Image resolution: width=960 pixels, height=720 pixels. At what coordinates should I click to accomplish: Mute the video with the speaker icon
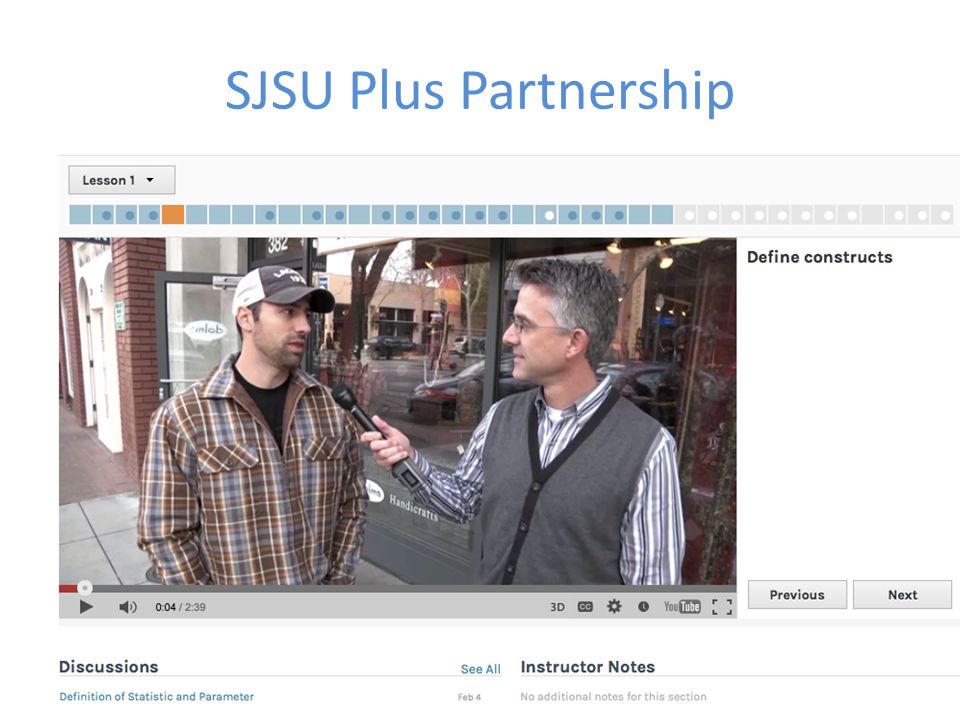coord(127,607)
